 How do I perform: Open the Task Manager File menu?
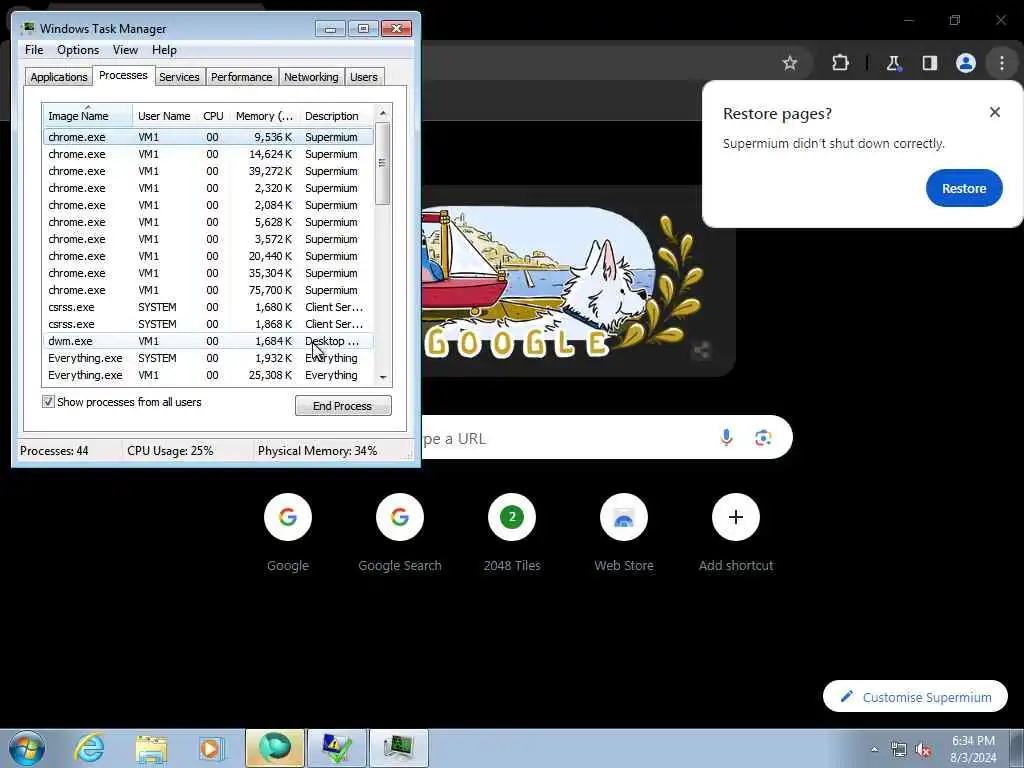(x=34, y=50)
